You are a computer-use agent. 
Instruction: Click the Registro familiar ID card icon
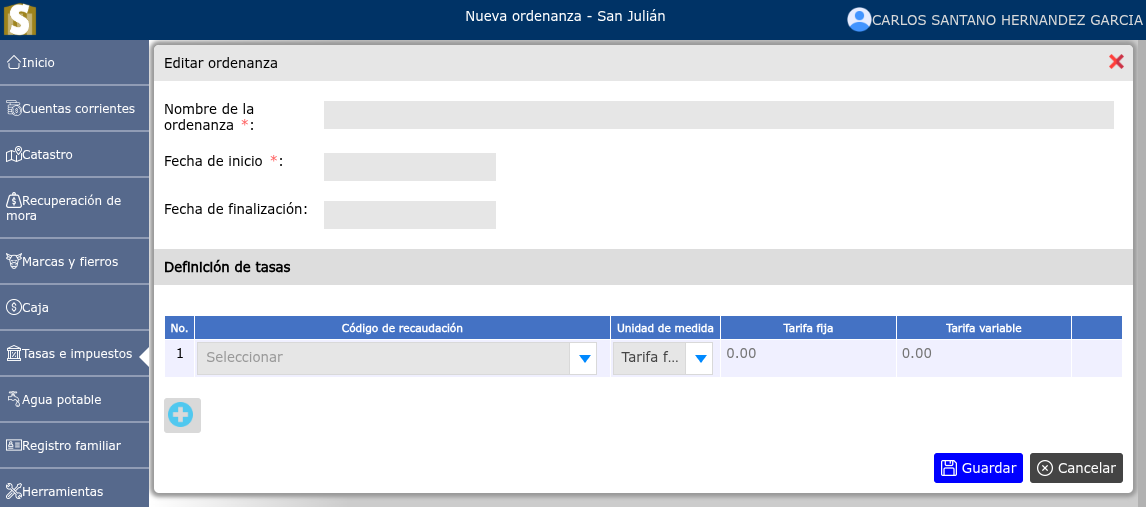coord(13,445)
